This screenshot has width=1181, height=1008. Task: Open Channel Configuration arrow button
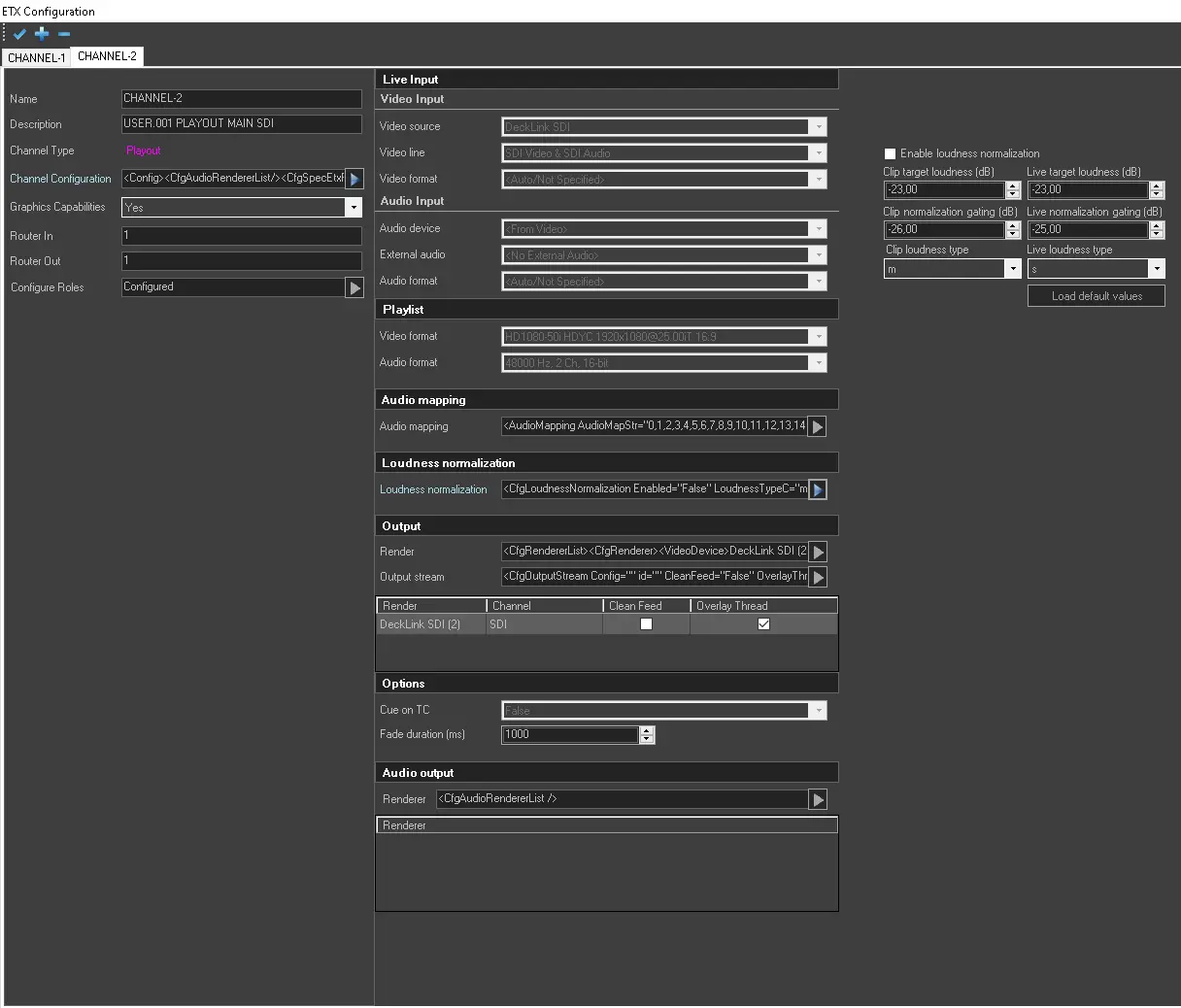[x=354, y=179]
